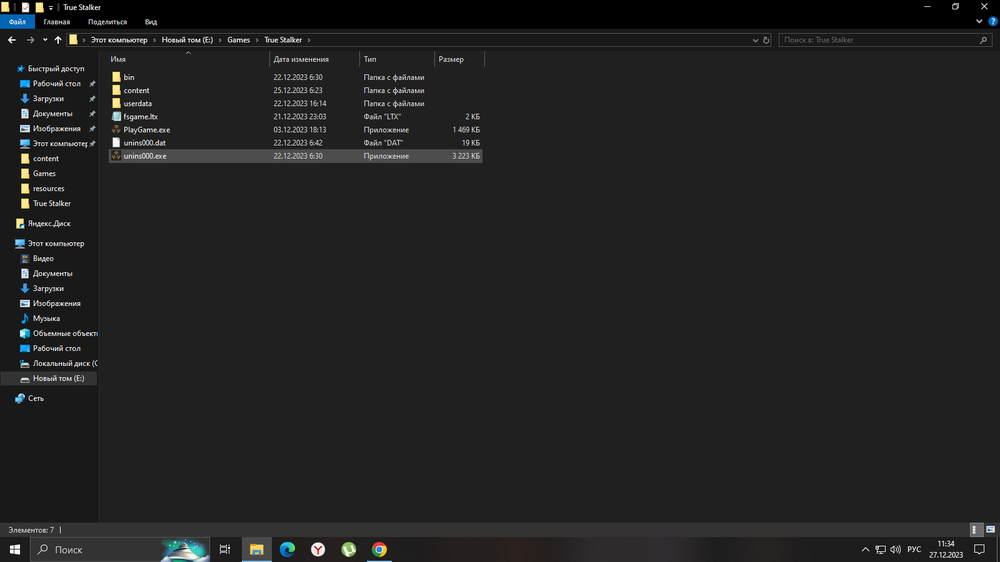Switch to the Главная ribbon tab

57,22
